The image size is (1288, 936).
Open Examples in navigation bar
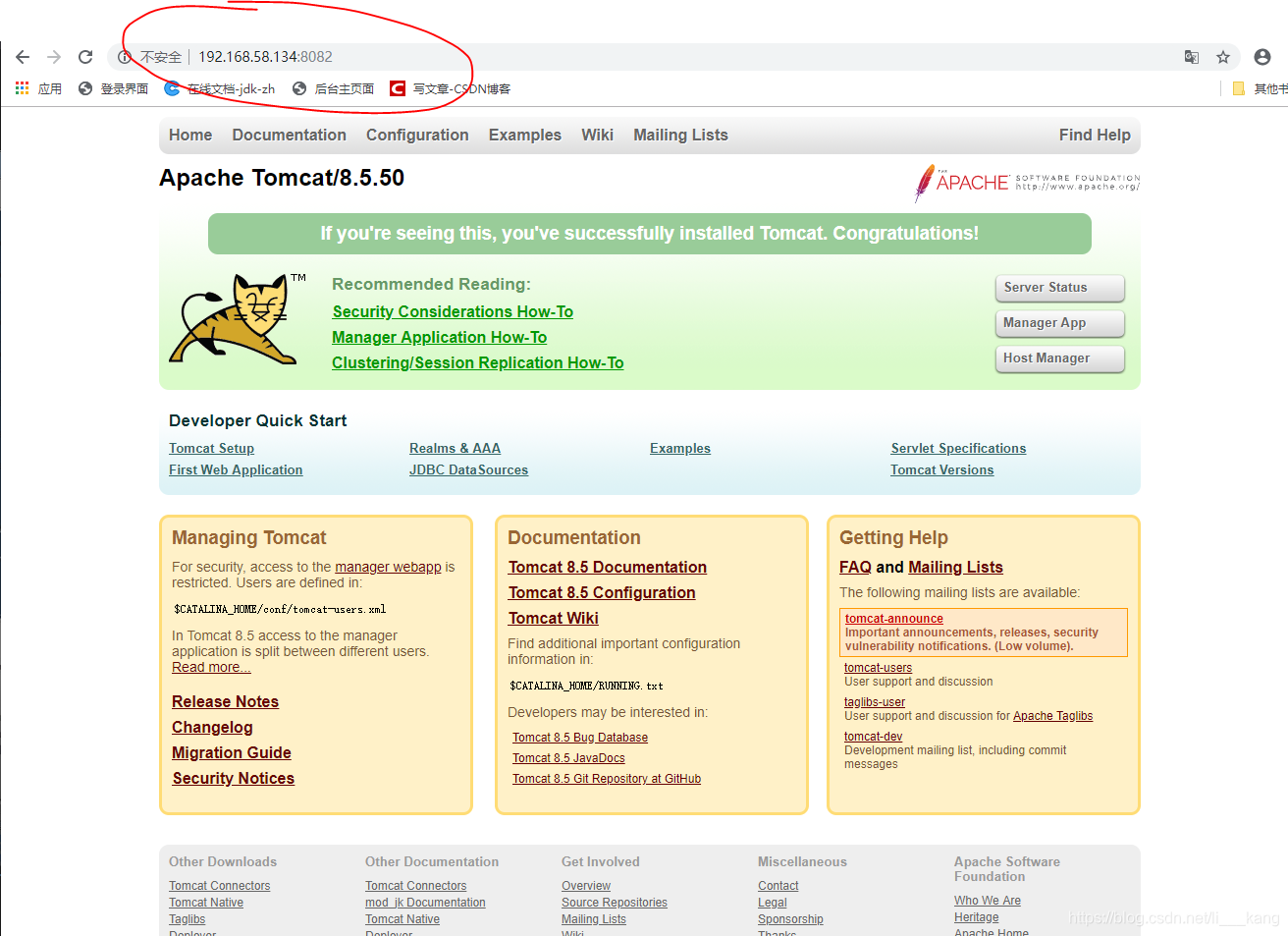point(525,136)
